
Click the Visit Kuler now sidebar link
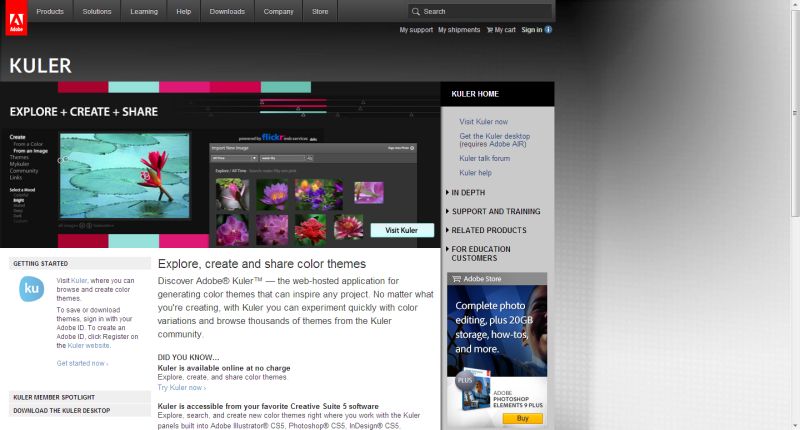pos(483,121)
